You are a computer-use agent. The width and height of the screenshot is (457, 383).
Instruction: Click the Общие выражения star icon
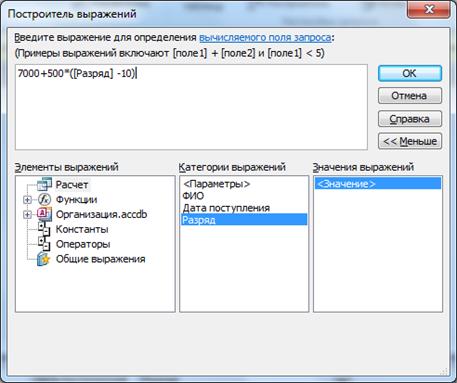44,259
